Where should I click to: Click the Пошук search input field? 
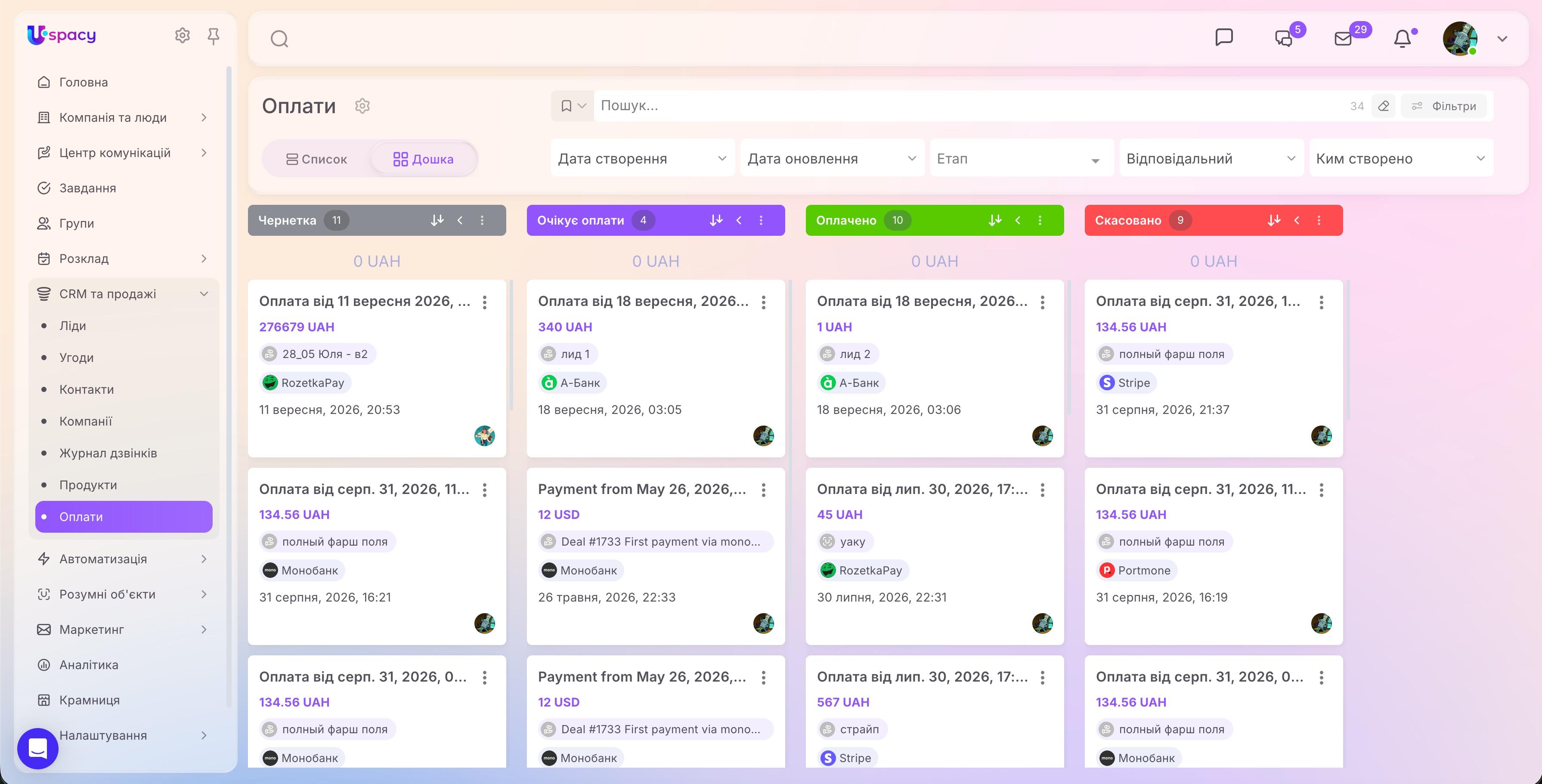[970, 106]
